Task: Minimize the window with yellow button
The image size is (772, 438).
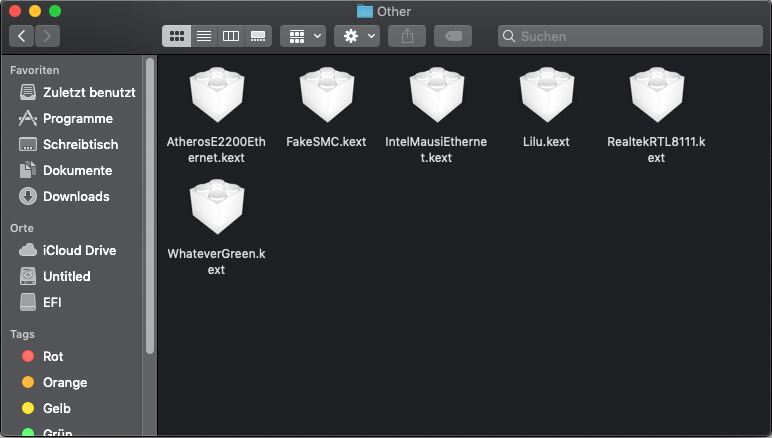Action: click(35, 11)
